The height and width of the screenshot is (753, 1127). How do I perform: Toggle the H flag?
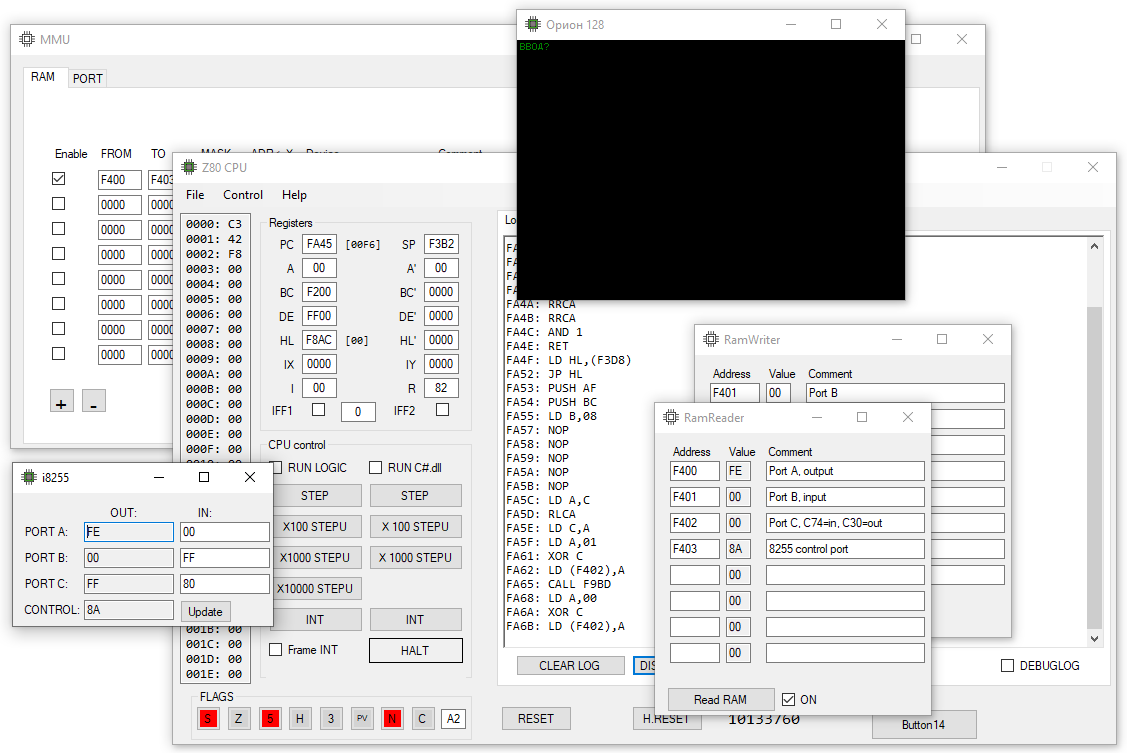tap(300, 719)
